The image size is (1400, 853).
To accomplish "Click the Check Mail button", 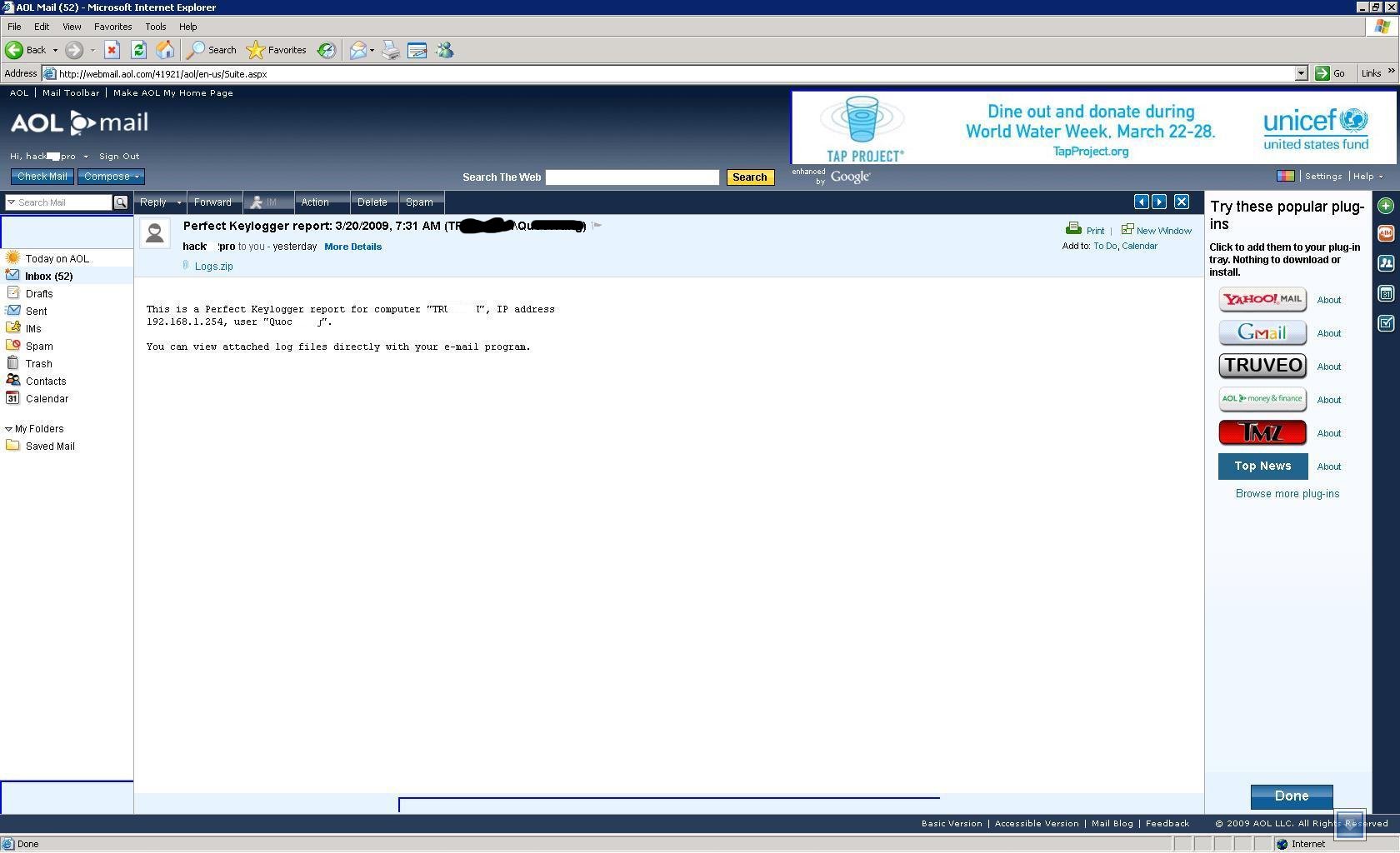I will [x=42, y=177].
